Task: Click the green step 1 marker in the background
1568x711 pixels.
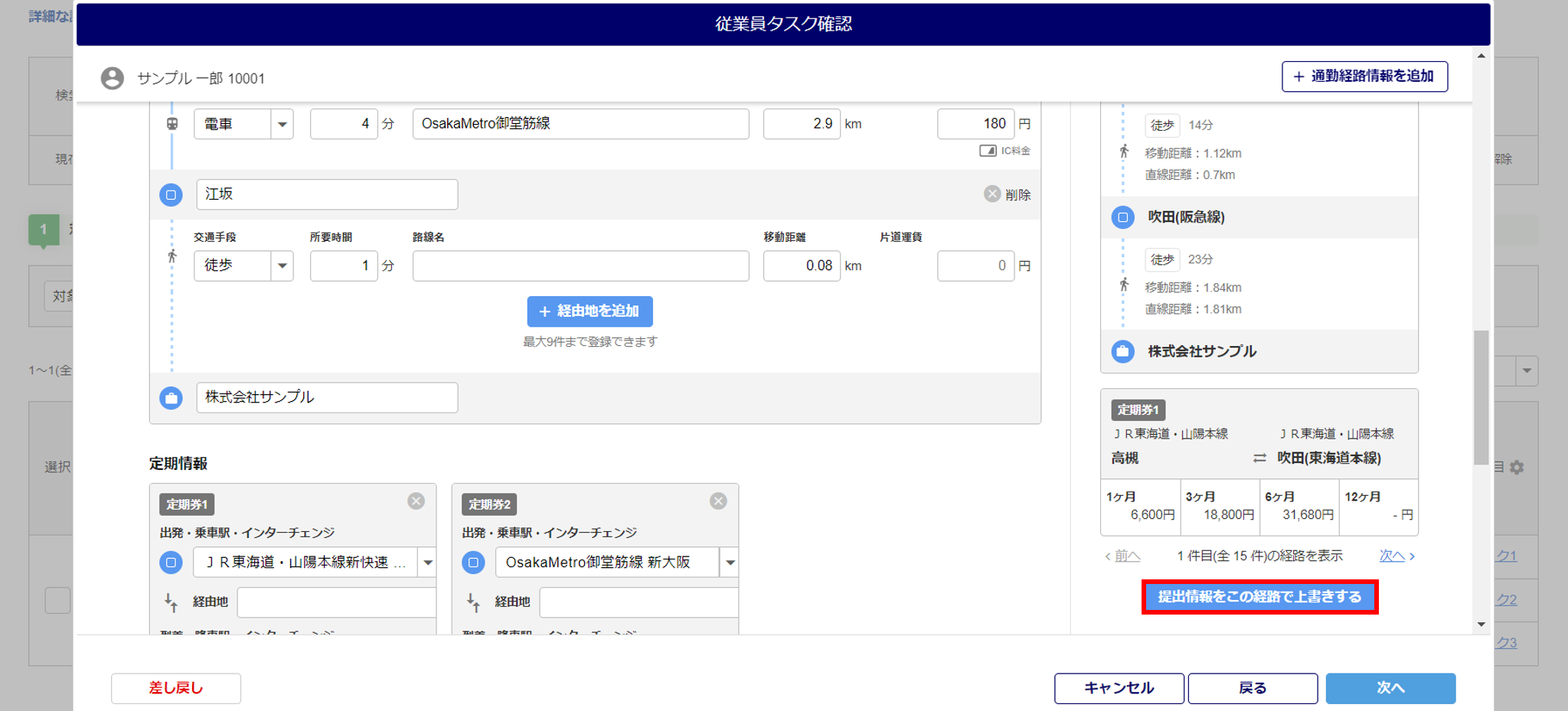Action: [44, 230]
